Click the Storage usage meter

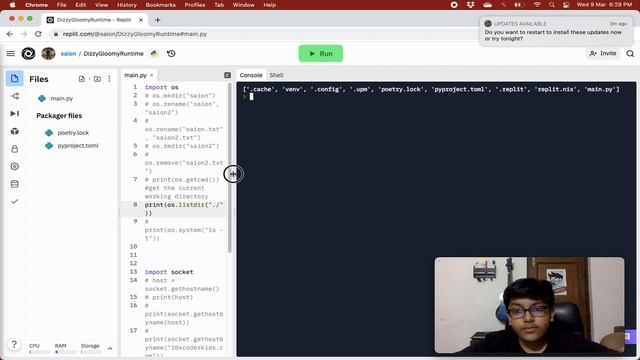90,348
